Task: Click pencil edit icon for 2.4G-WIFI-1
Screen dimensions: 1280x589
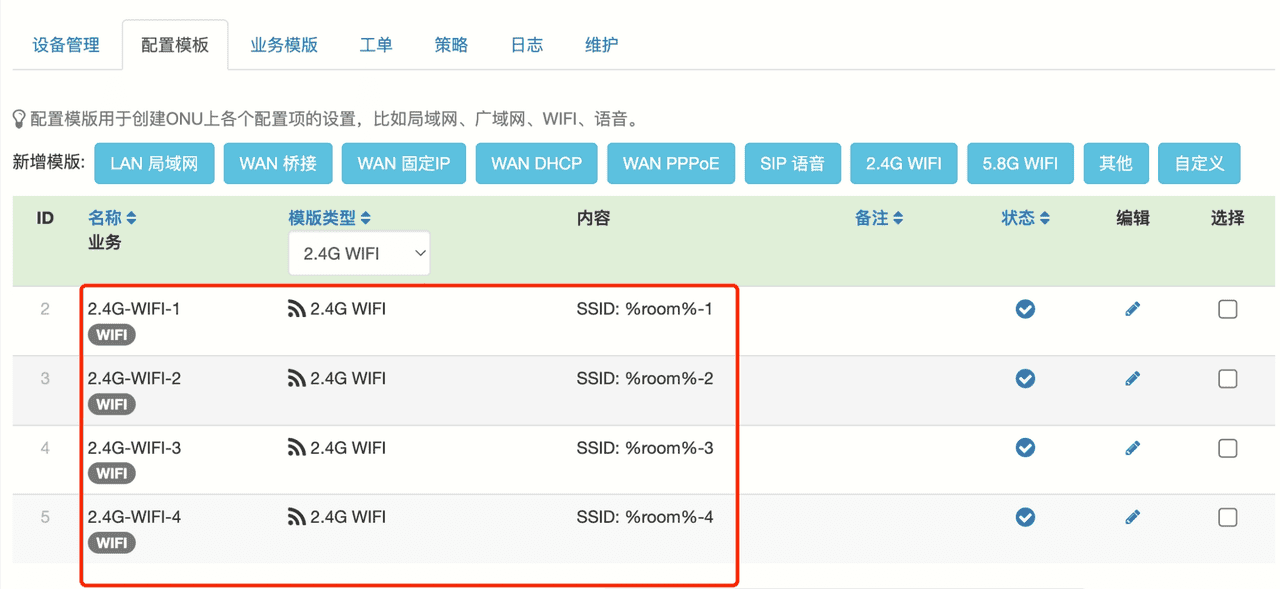Action: pyautogui.click(x=1132, y=310)
